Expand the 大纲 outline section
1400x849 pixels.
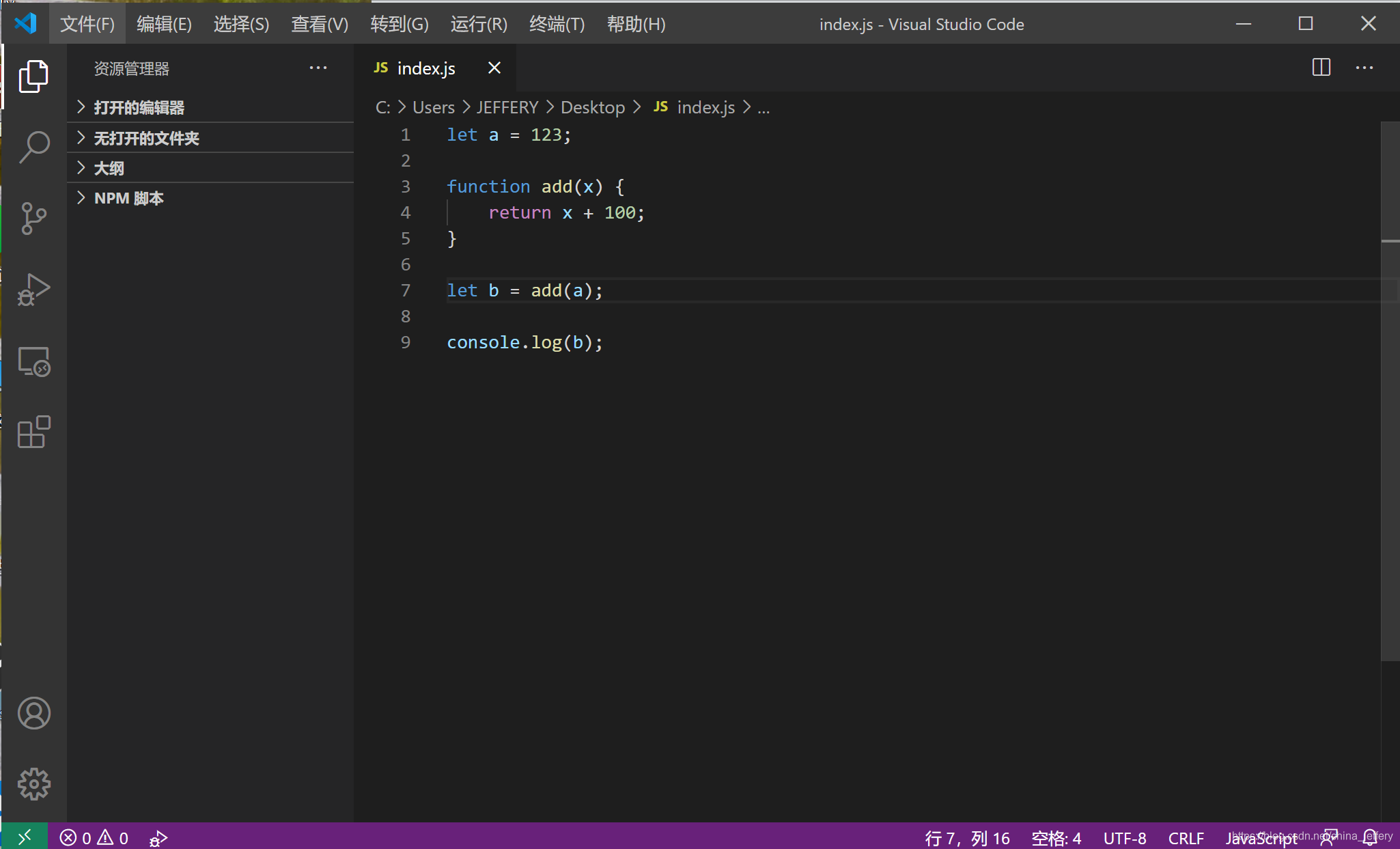[x=210, y=168]
